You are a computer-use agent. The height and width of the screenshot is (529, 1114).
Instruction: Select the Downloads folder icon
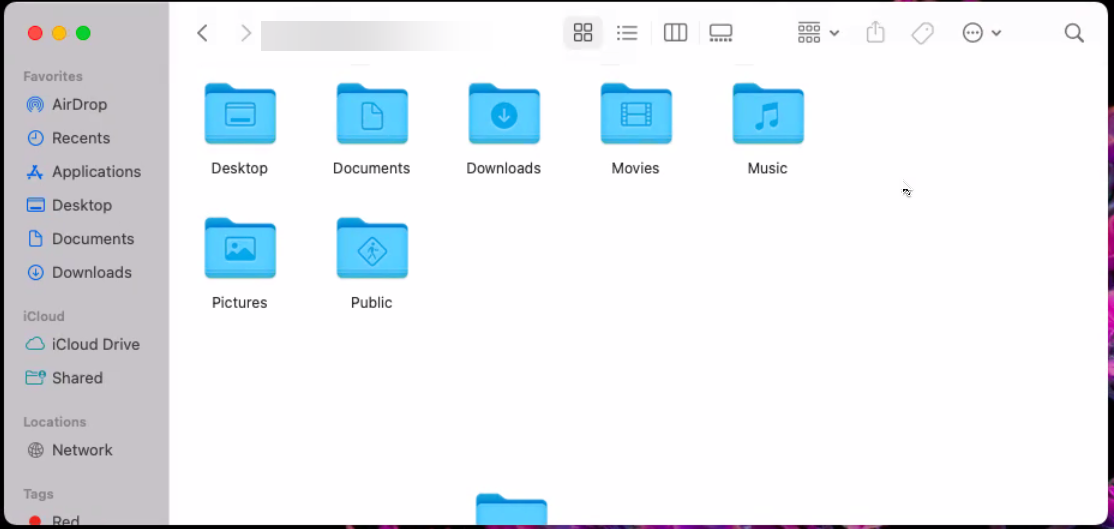[504, 115]
